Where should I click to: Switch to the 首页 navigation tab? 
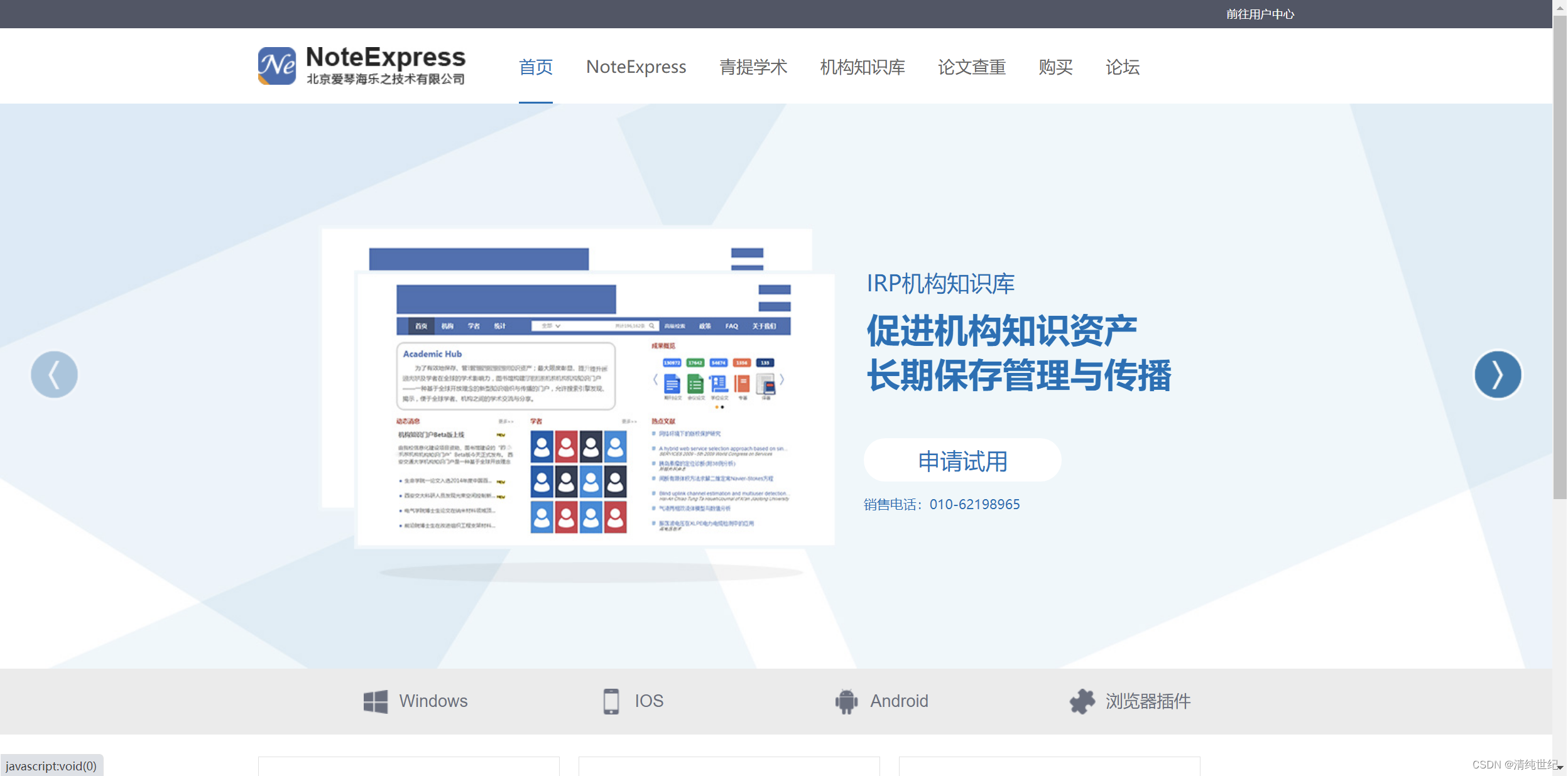point(535,67)
